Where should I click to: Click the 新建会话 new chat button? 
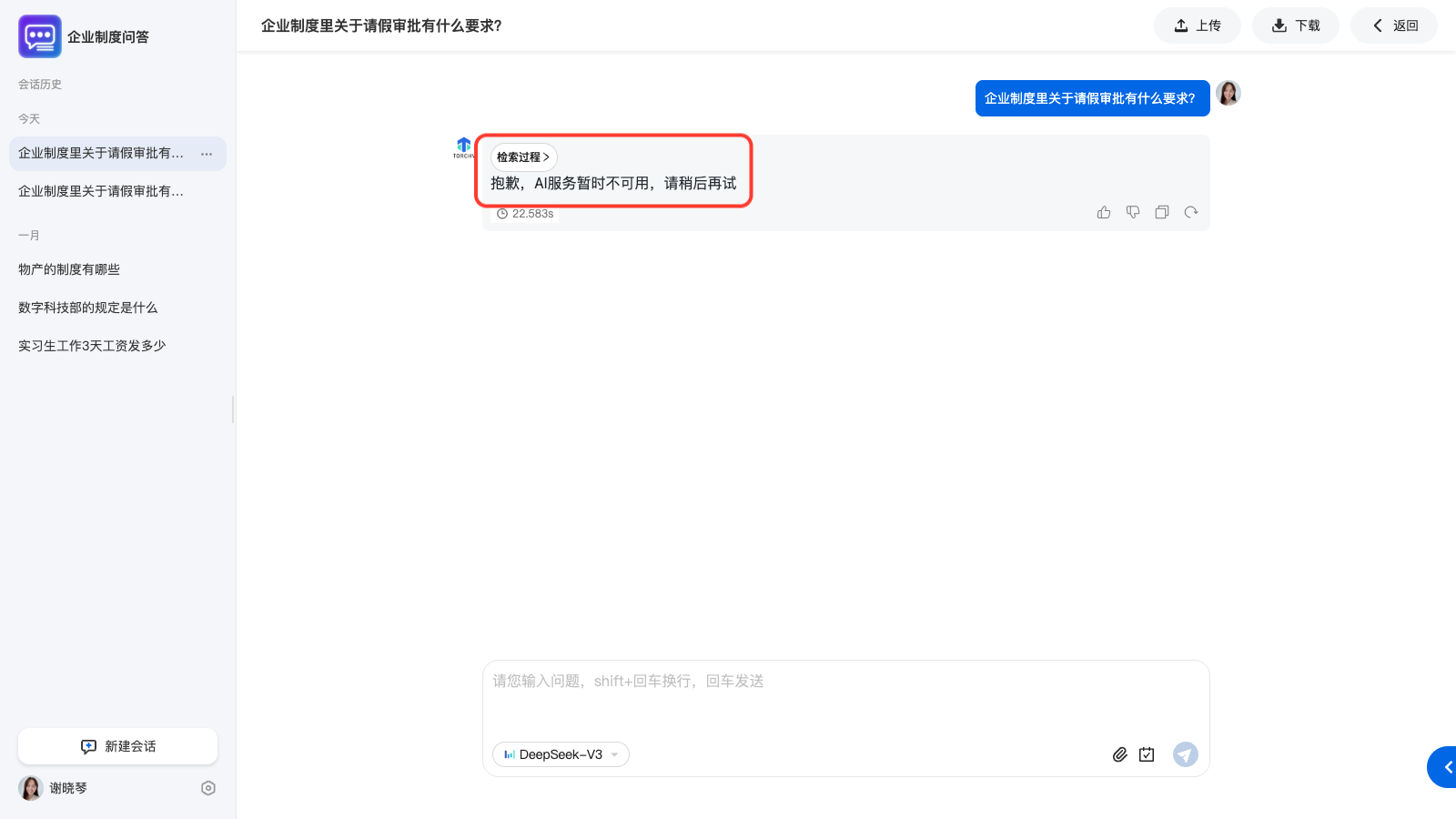[x=117, y=746]
